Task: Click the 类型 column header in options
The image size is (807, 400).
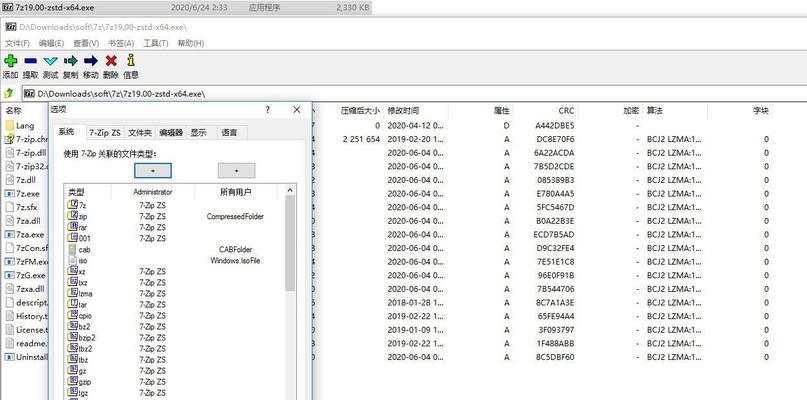Action: click(x=76, y=192)
